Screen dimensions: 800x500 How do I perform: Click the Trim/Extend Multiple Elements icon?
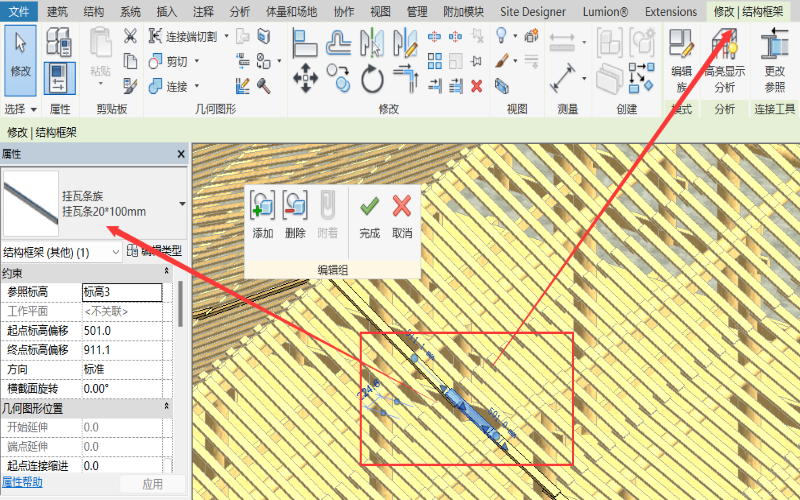(x=455, y=86)
